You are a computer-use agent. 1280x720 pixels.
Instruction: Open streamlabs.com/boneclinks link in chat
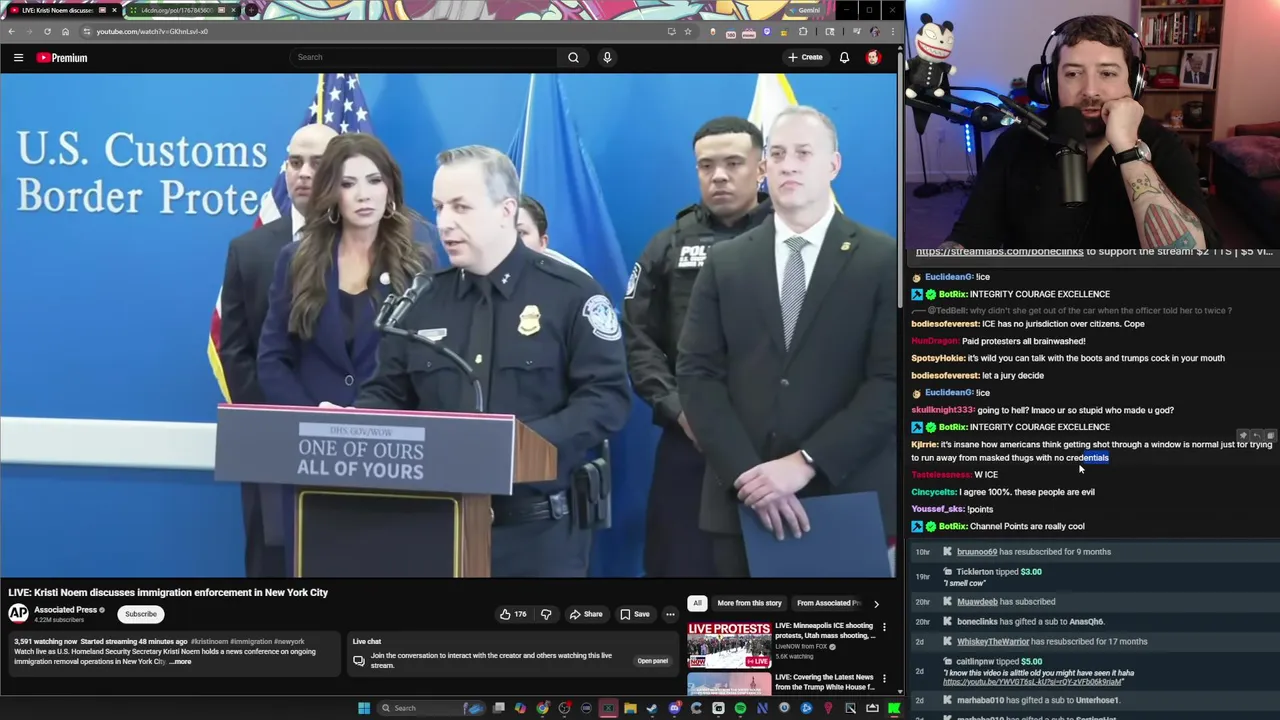pyautogui.click(x=999, y=252)
